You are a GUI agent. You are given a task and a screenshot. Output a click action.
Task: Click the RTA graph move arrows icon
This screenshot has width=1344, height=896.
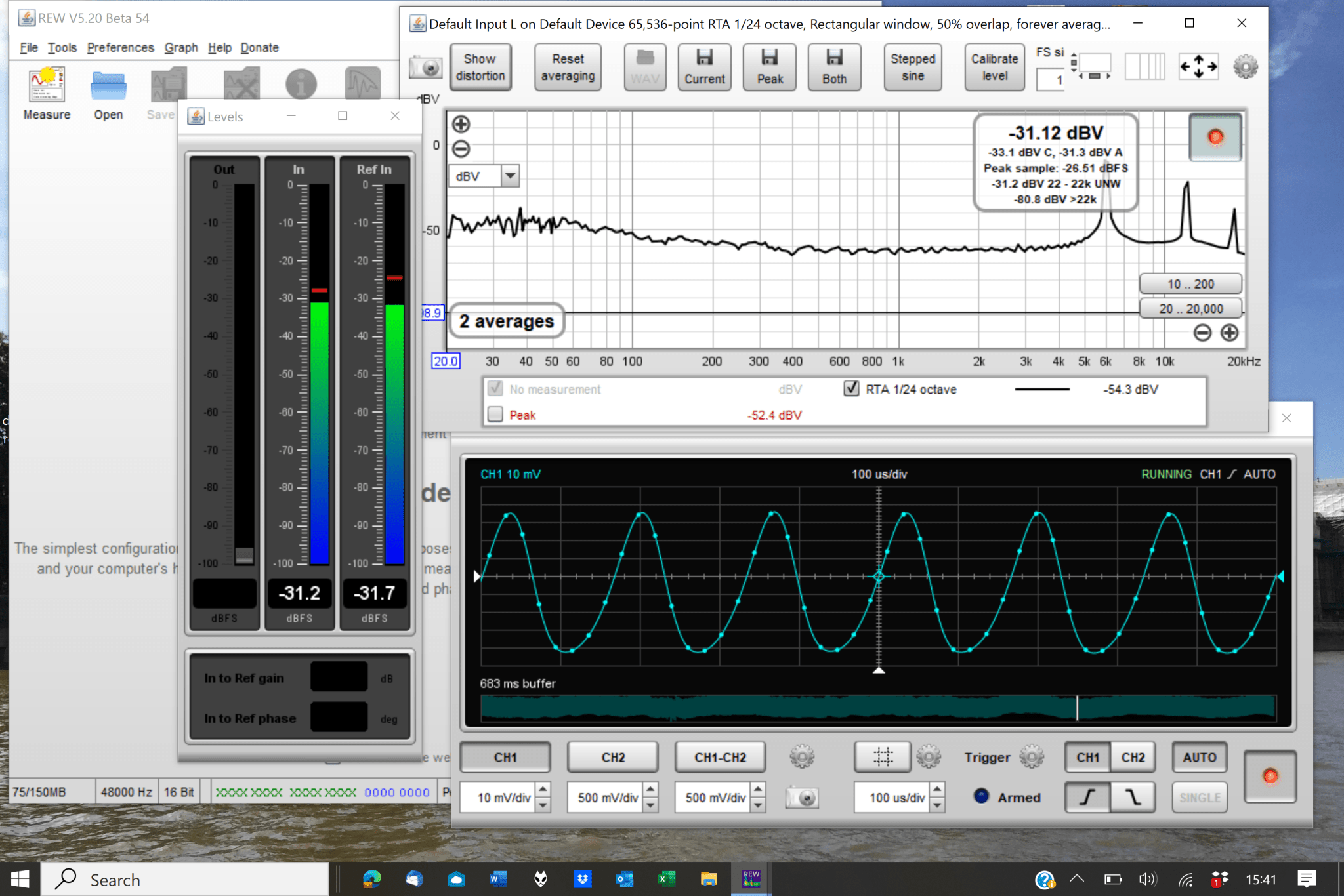click(x=1198, y=66)
